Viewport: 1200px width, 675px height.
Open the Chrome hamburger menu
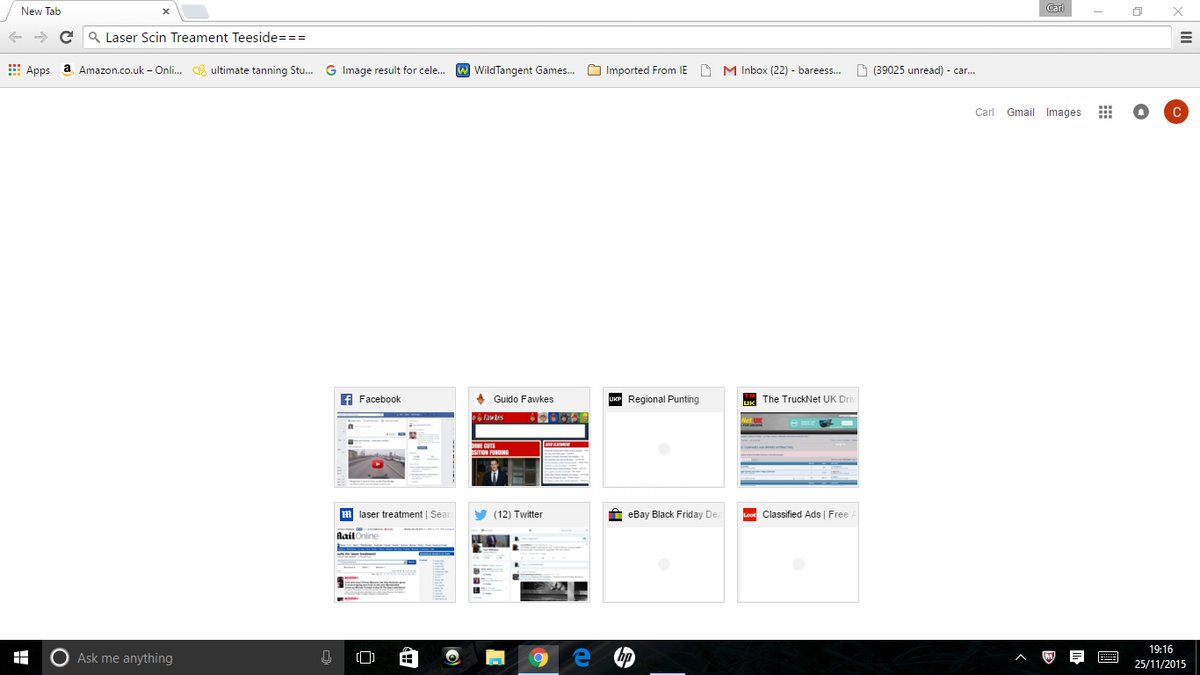click(x=1185, y=37)
